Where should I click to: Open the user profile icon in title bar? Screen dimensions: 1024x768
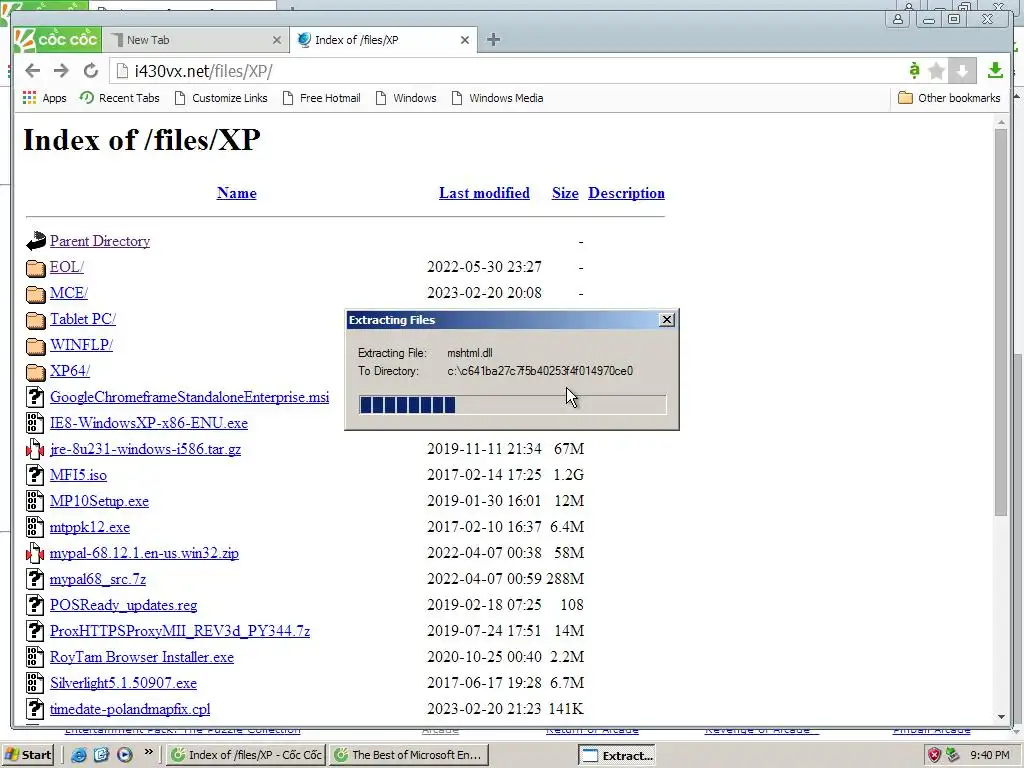click(x=899, y=19)
